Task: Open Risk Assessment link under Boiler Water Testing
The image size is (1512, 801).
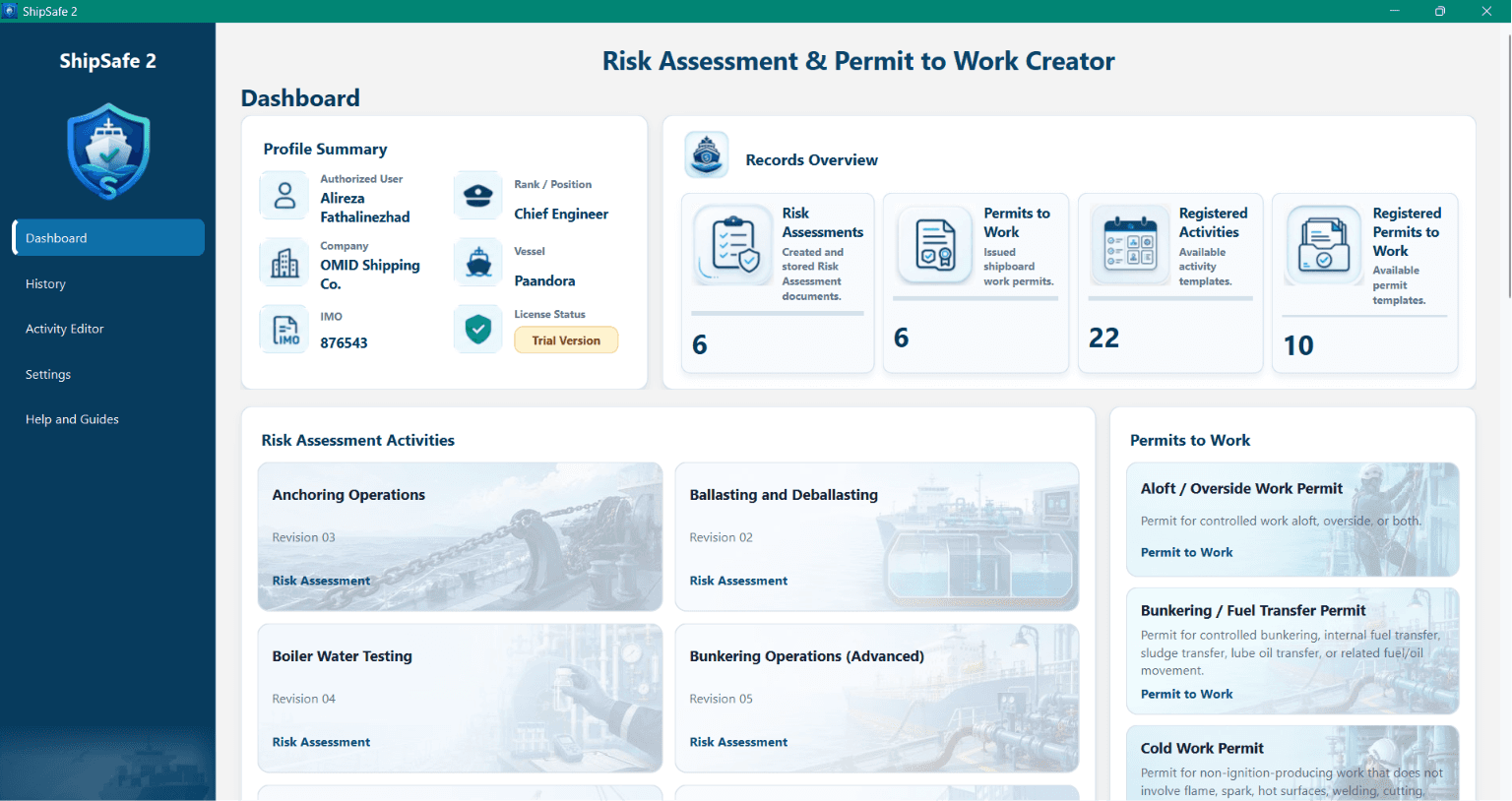Action: pos(321,742)
